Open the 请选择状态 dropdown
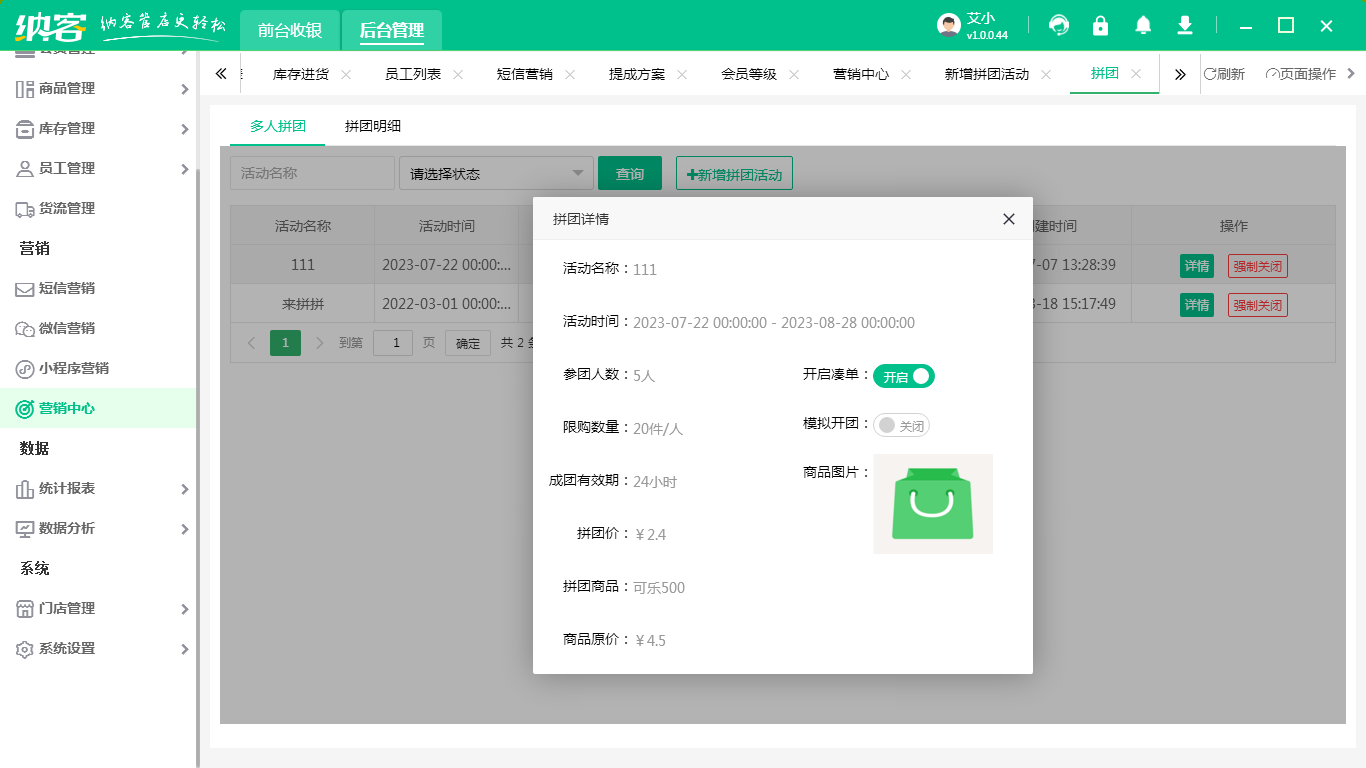Viewport: 1366px width, 768px height. [496, 173]
